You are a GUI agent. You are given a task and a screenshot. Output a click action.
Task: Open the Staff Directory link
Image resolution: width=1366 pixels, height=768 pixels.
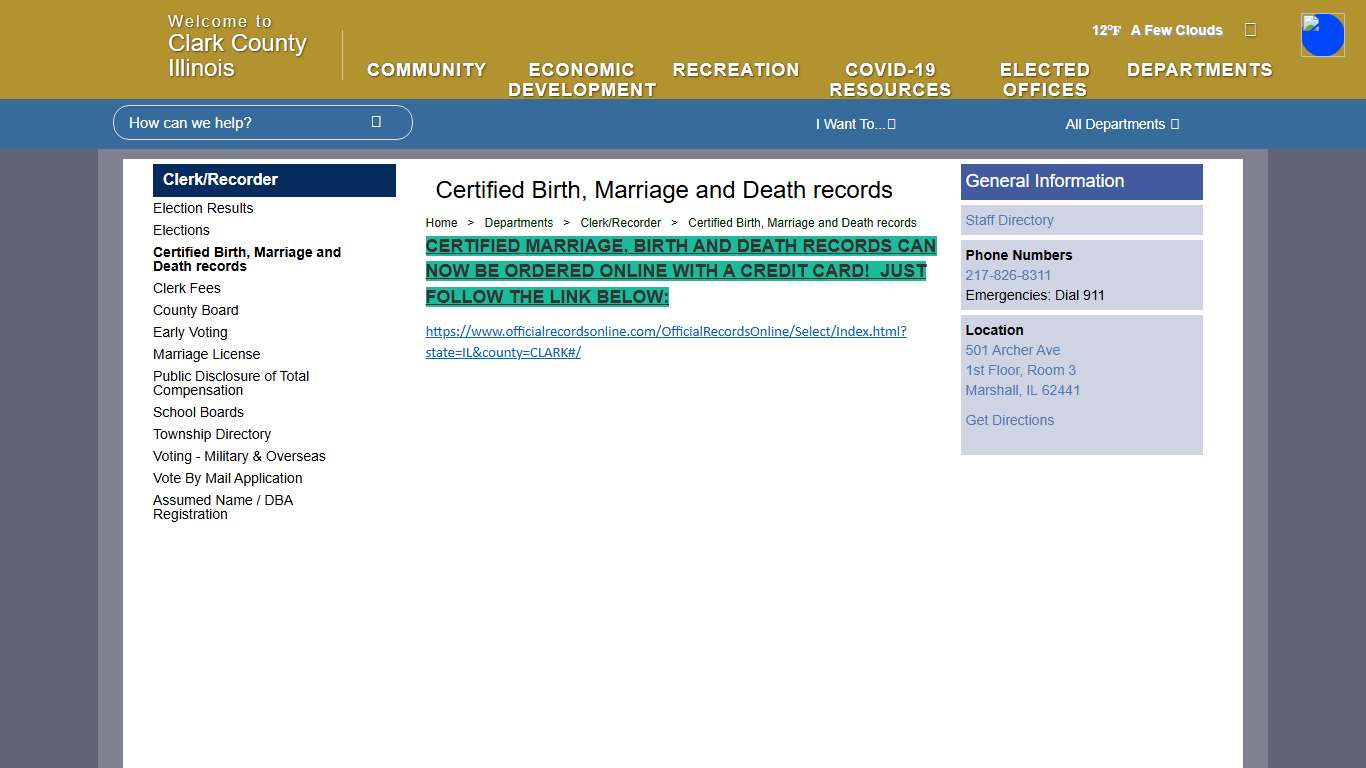pos(1009,220)
